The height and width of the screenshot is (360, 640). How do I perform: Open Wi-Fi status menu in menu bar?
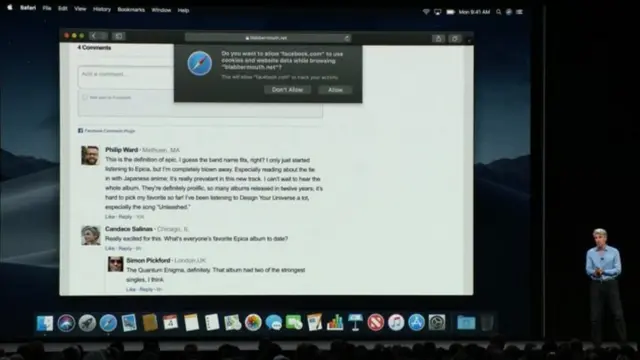pyautogui.click(x=426, y=12)
